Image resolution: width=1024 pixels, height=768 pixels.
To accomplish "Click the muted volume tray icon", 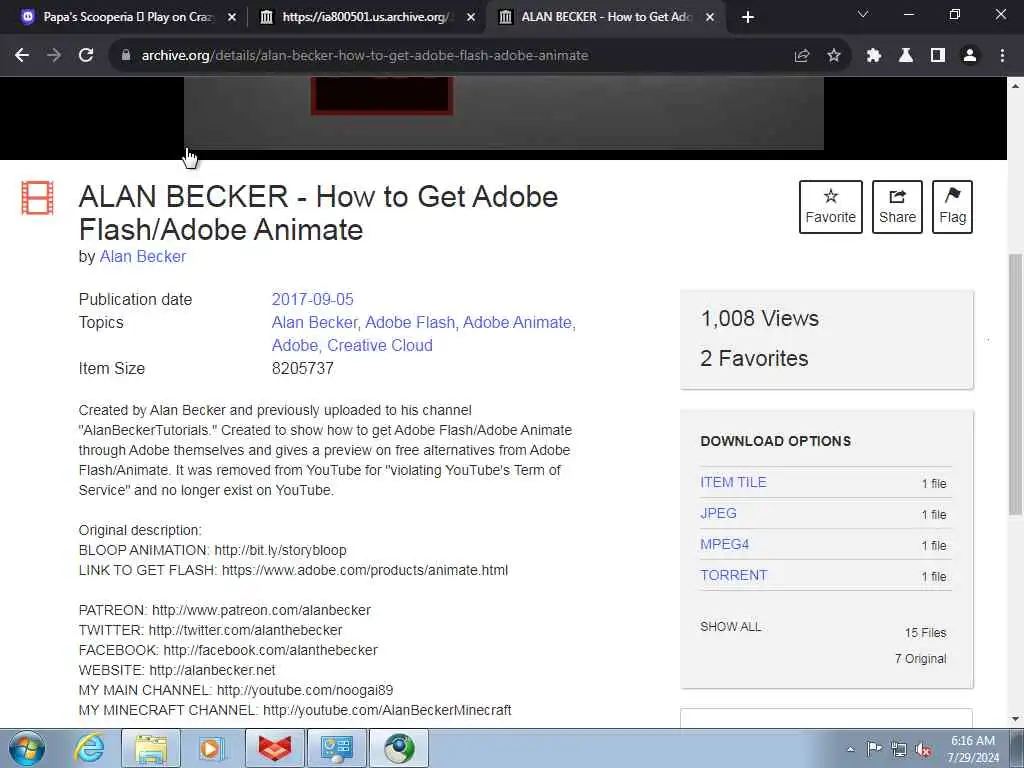I will (x=923, y=750).
